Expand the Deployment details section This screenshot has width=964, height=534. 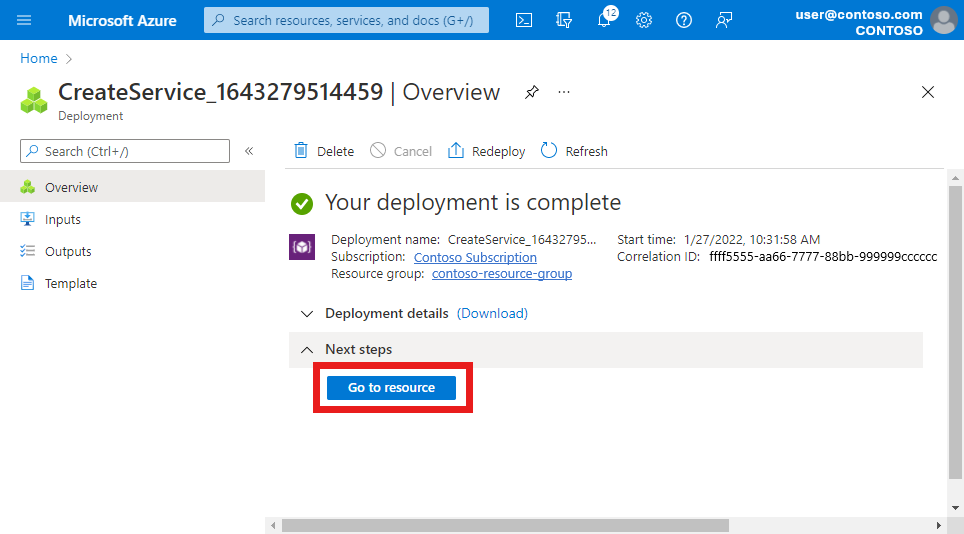(x=307, y=314)
